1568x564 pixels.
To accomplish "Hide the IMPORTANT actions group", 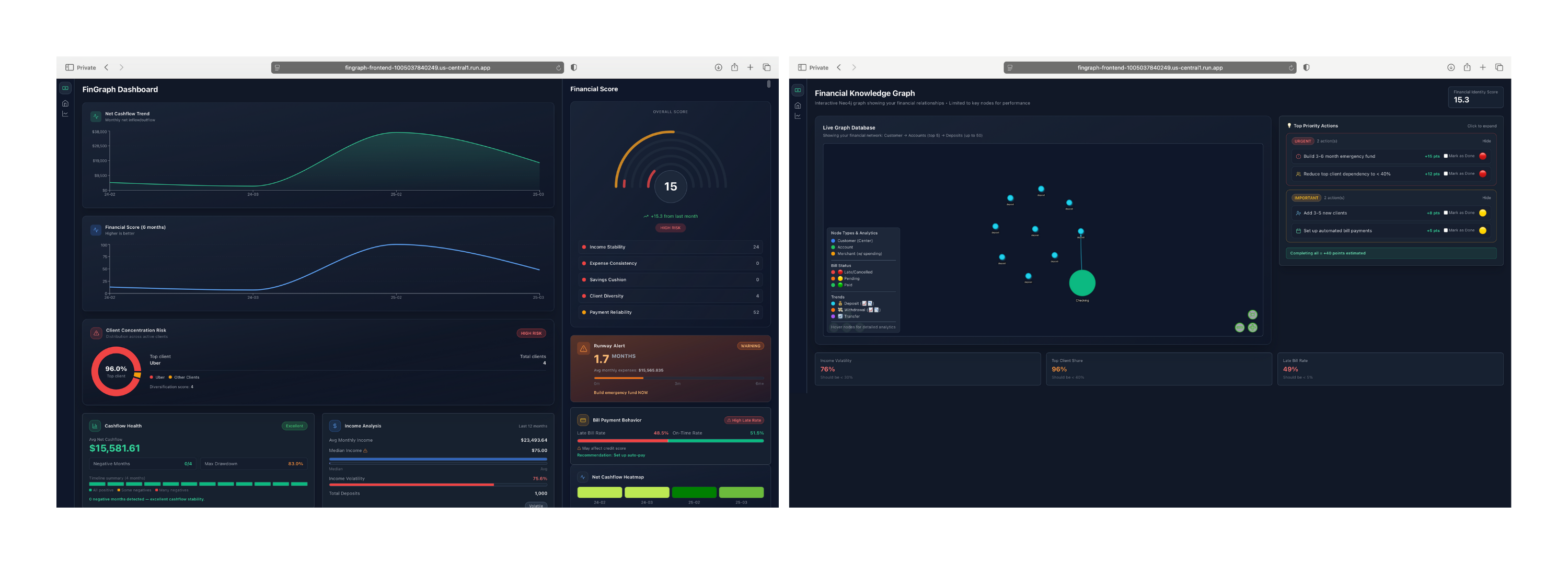I will 1486,198.
